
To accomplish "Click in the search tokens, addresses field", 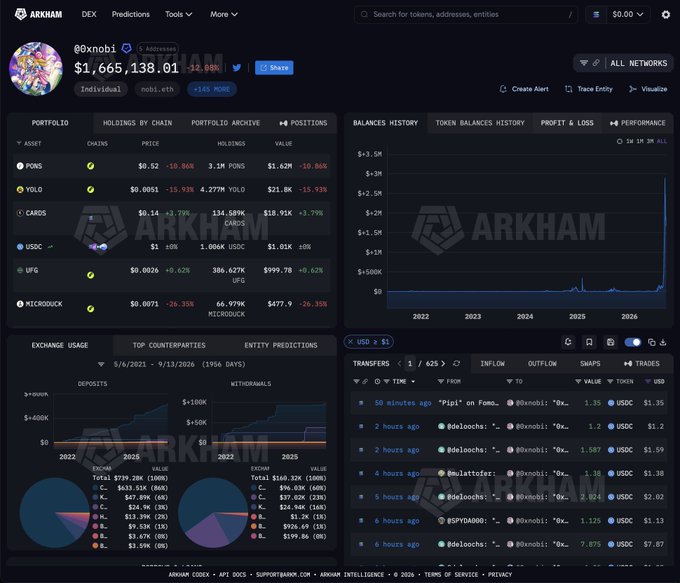I will click(x=466, y=14).
